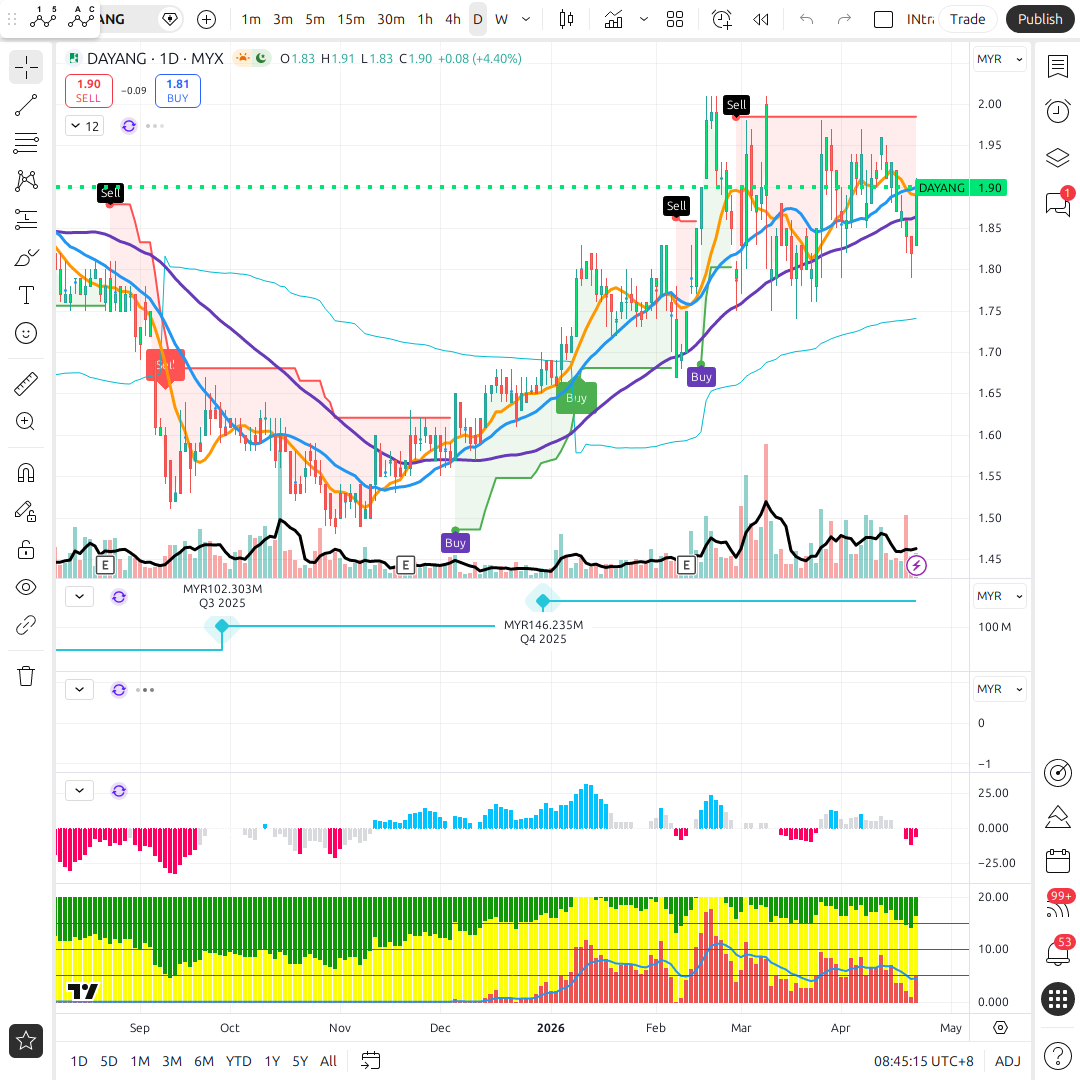Select the YTD date range

point(238,1061)
